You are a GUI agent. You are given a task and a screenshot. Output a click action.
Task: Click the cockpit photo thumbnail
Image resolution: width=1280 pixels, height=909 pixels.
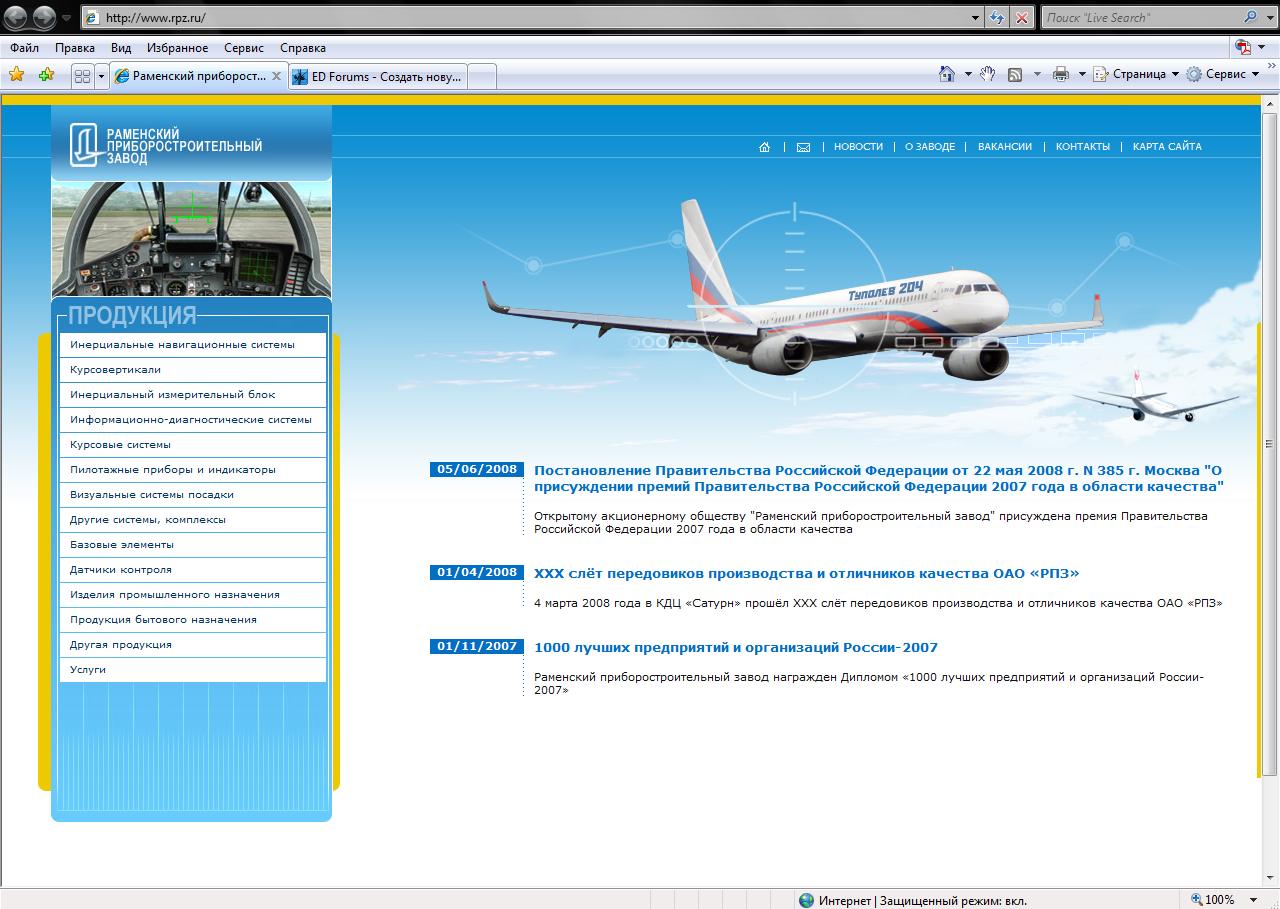pyautogui.click(x=191, y=240)
